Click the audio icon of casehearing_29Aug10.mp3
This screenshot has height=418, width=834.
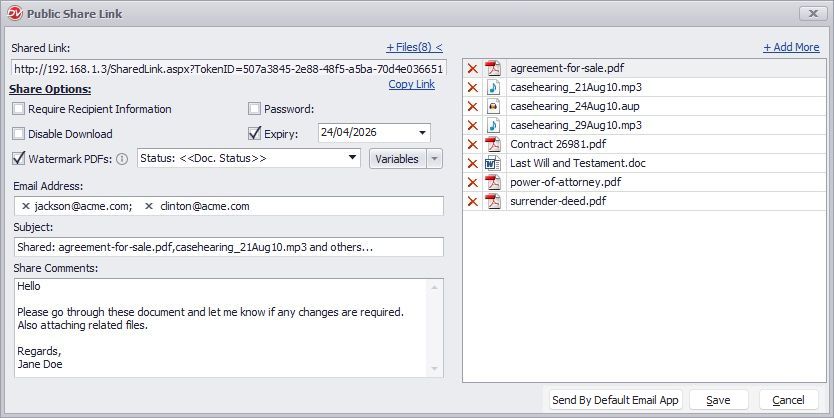point(494,126)
